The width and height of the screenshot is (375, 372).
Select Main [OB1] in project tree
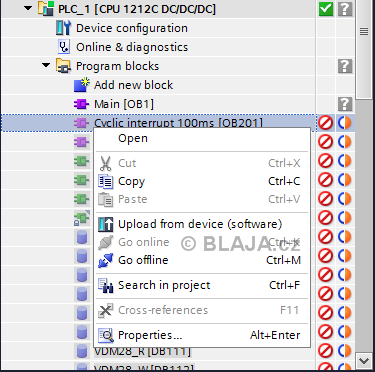(124, 104)
